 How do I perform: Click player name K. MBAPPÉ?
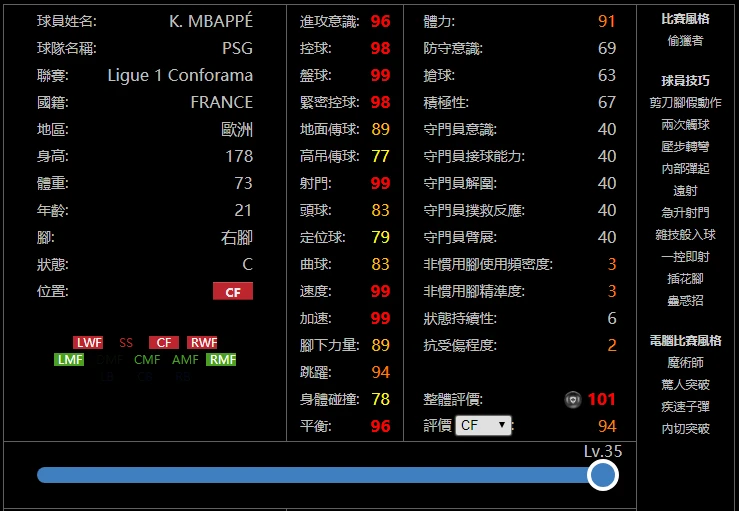pos(211,21)
